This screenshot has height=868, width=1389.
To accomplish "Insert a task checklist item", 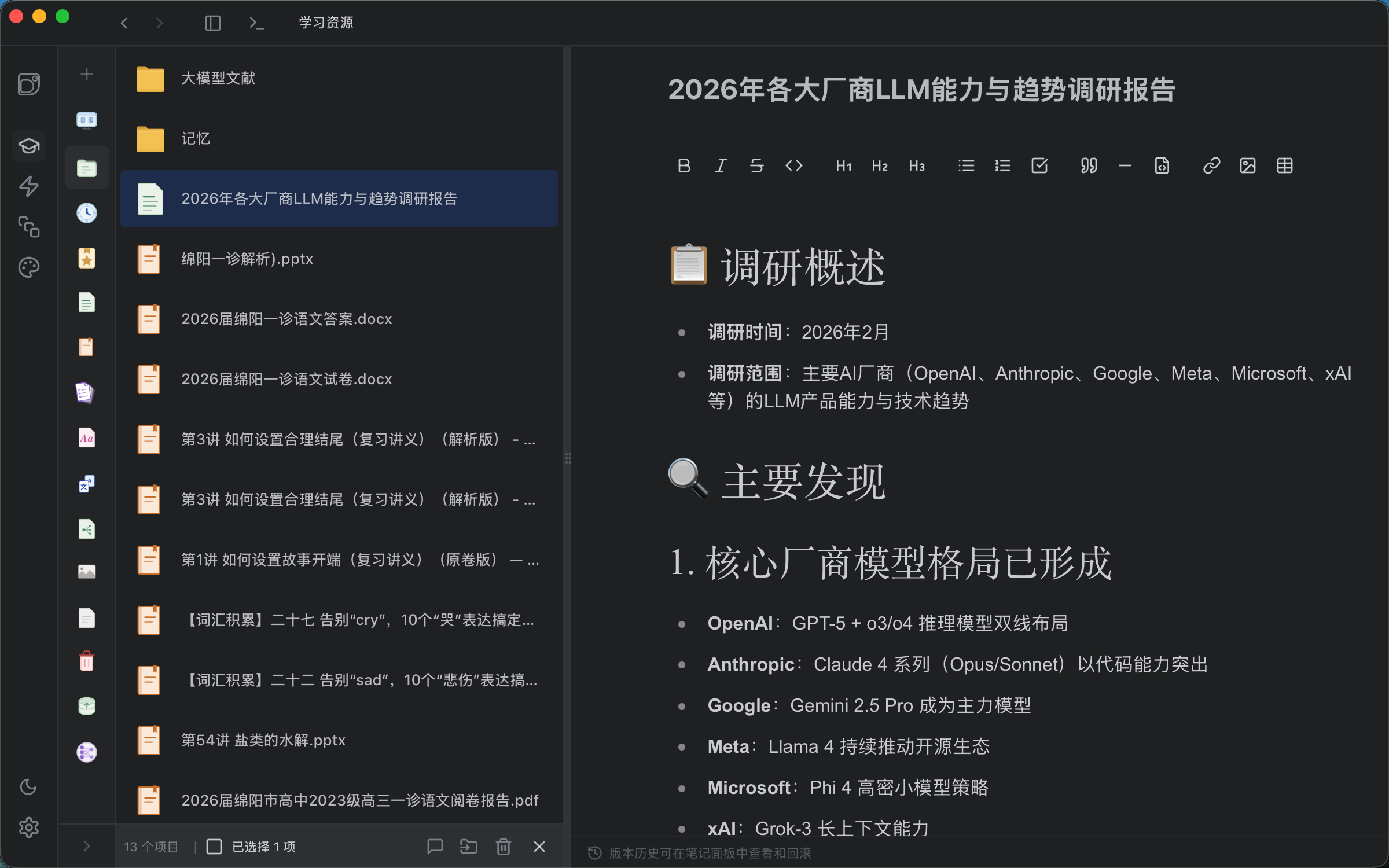I will coord(1039,166).
